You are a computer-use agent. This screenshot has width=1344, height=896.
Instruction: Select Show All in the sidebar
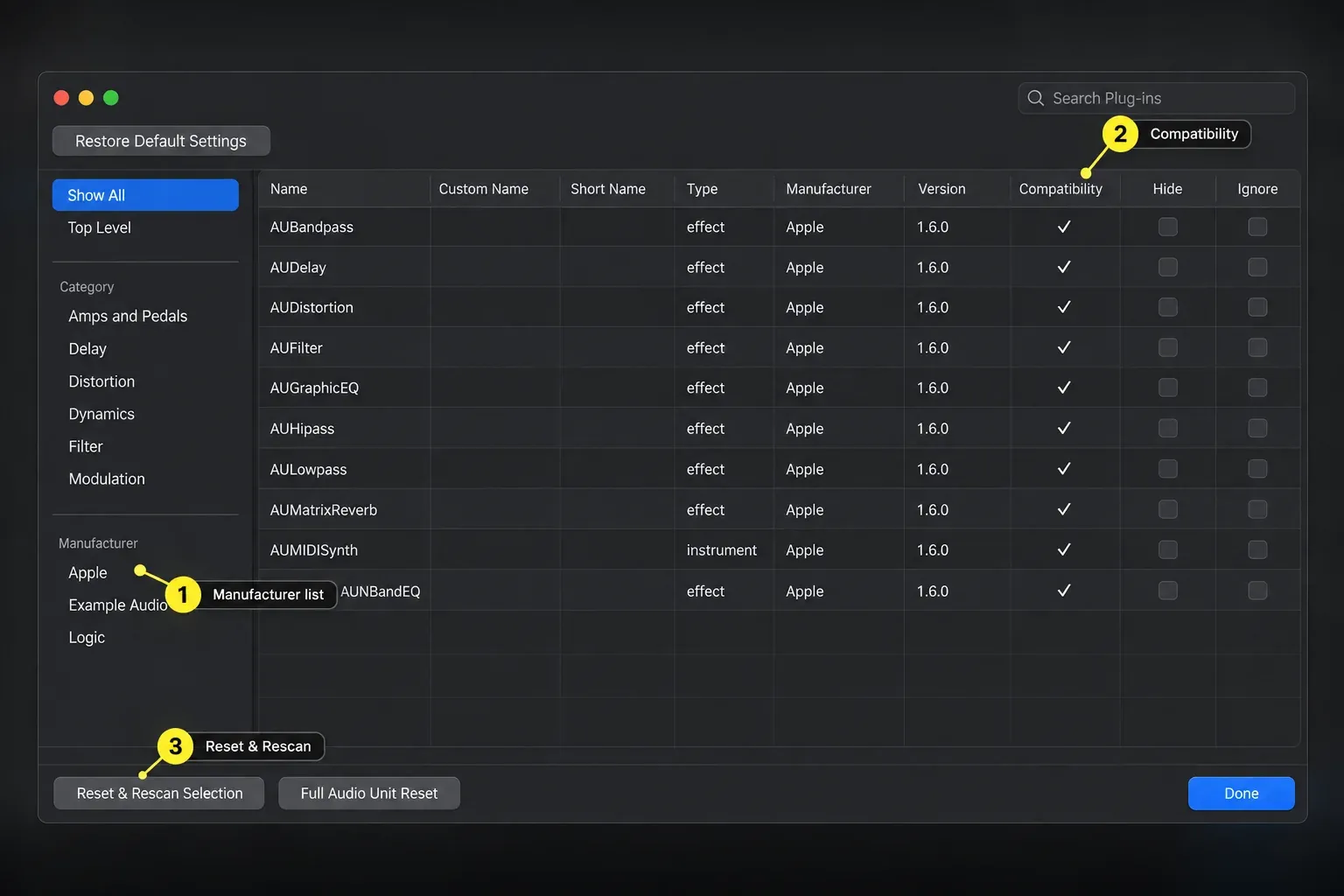(x=145, y=195)
